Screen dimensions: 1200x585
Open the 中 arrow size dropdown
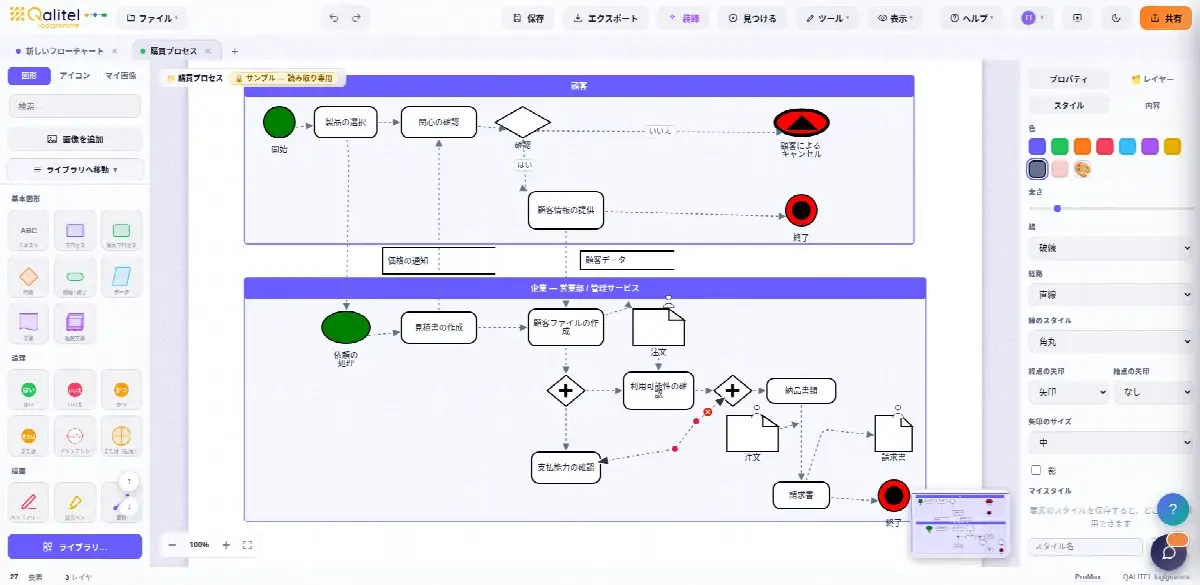click(1110, 442)
